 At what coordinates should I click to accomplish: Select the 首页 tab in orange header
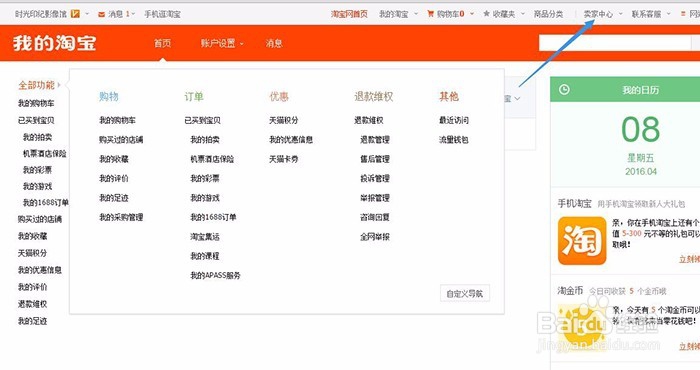coord(162,43)
